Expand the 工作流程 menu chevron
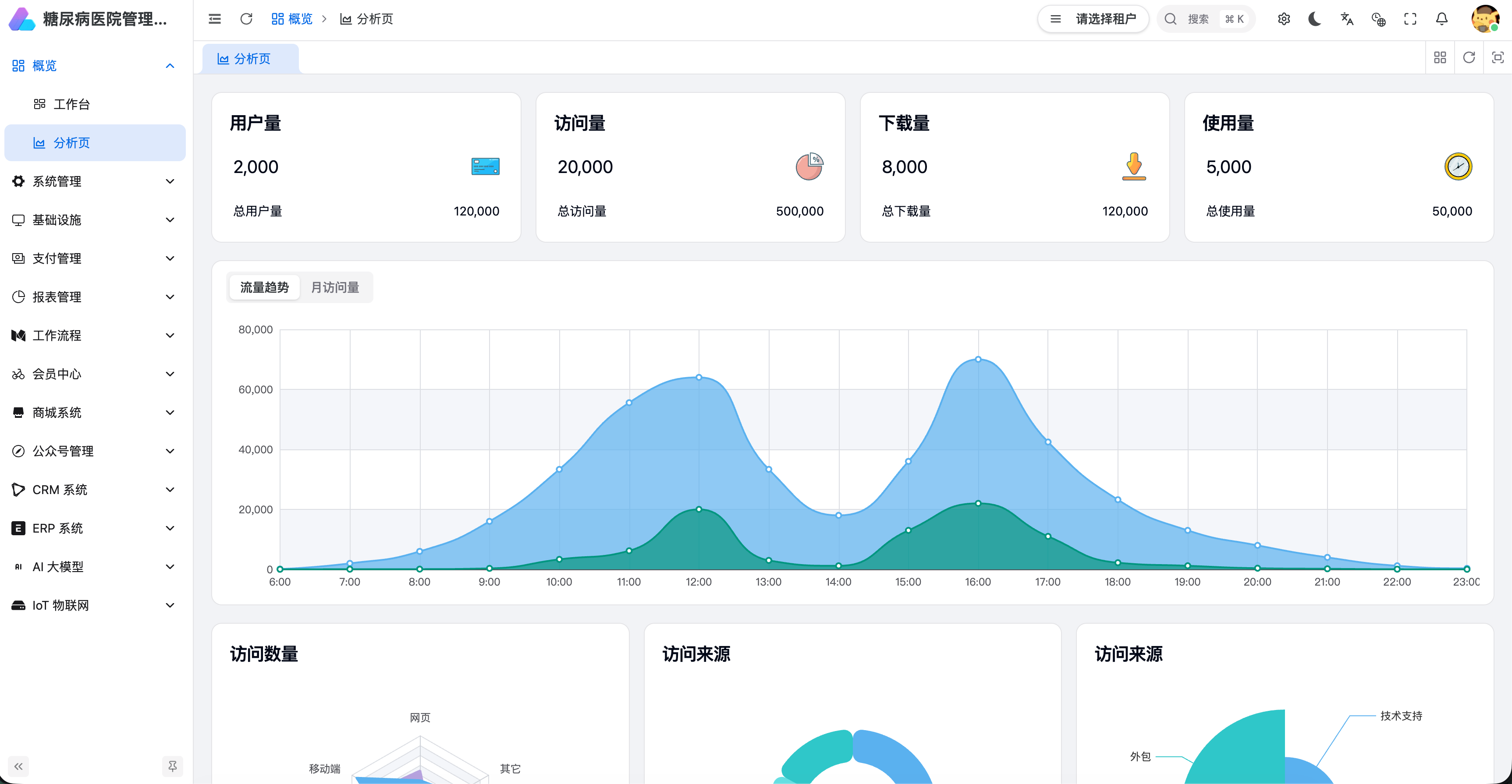The image size is (1512, 784). point(170,335)
